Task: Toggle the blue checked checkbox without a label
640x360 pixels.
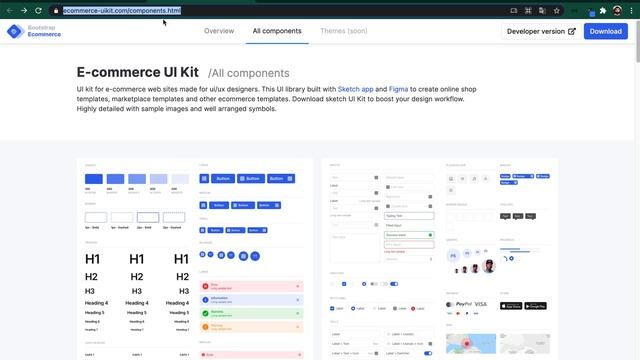Action: click(x=344, y=284)
